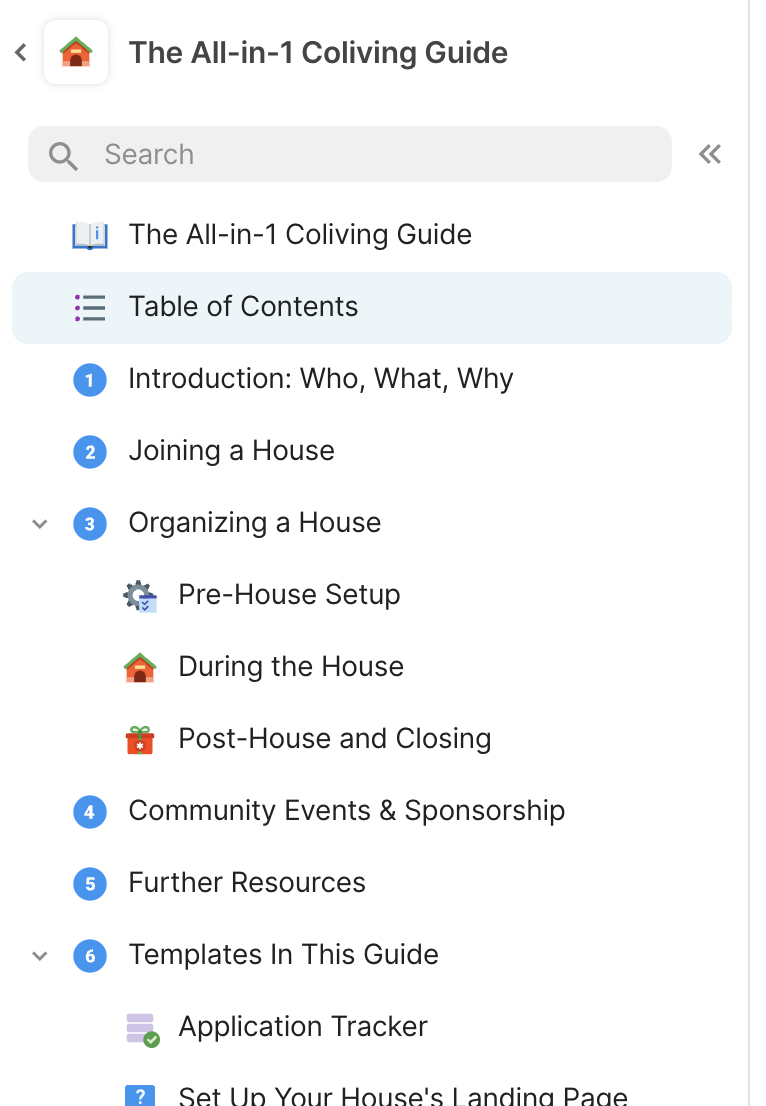Open Community Events & Sponsorship page
The height and width of the screenshot is (1106, 766).
346,811
